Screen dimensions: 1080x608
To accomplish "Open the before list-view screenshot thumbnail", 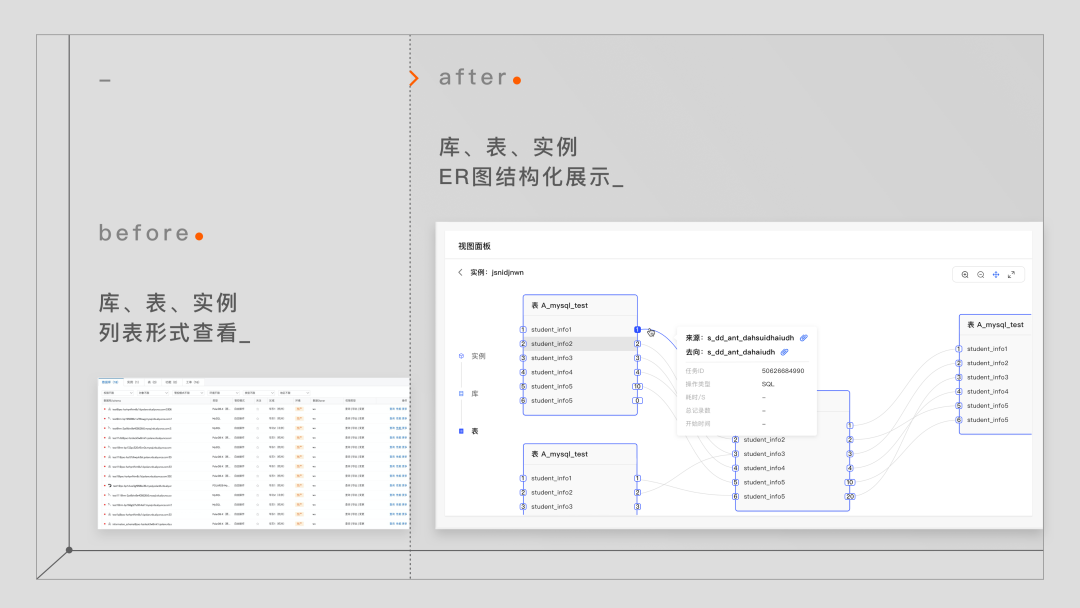I will [254, 453].
